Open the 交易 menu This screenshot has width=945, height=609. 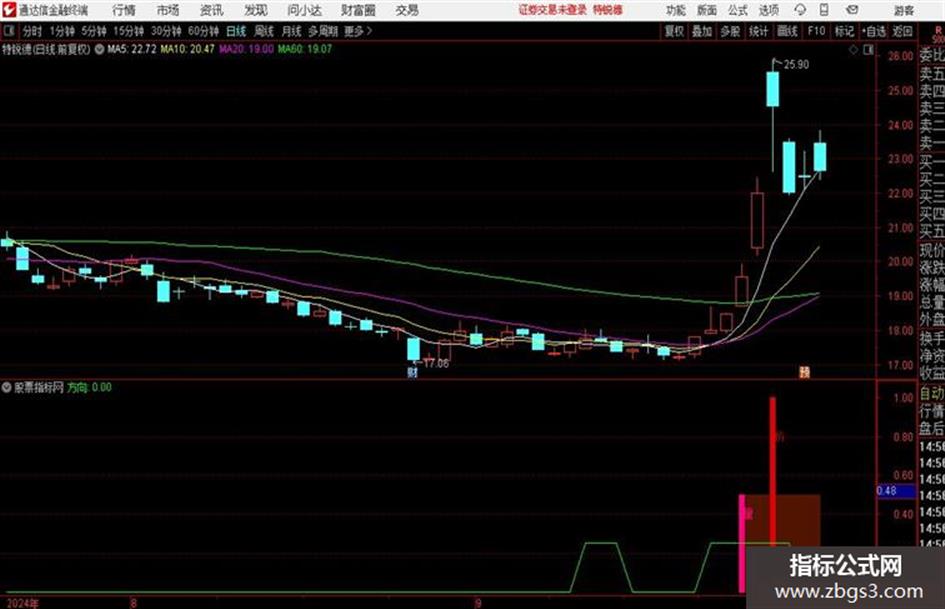[x=407, y=10]
